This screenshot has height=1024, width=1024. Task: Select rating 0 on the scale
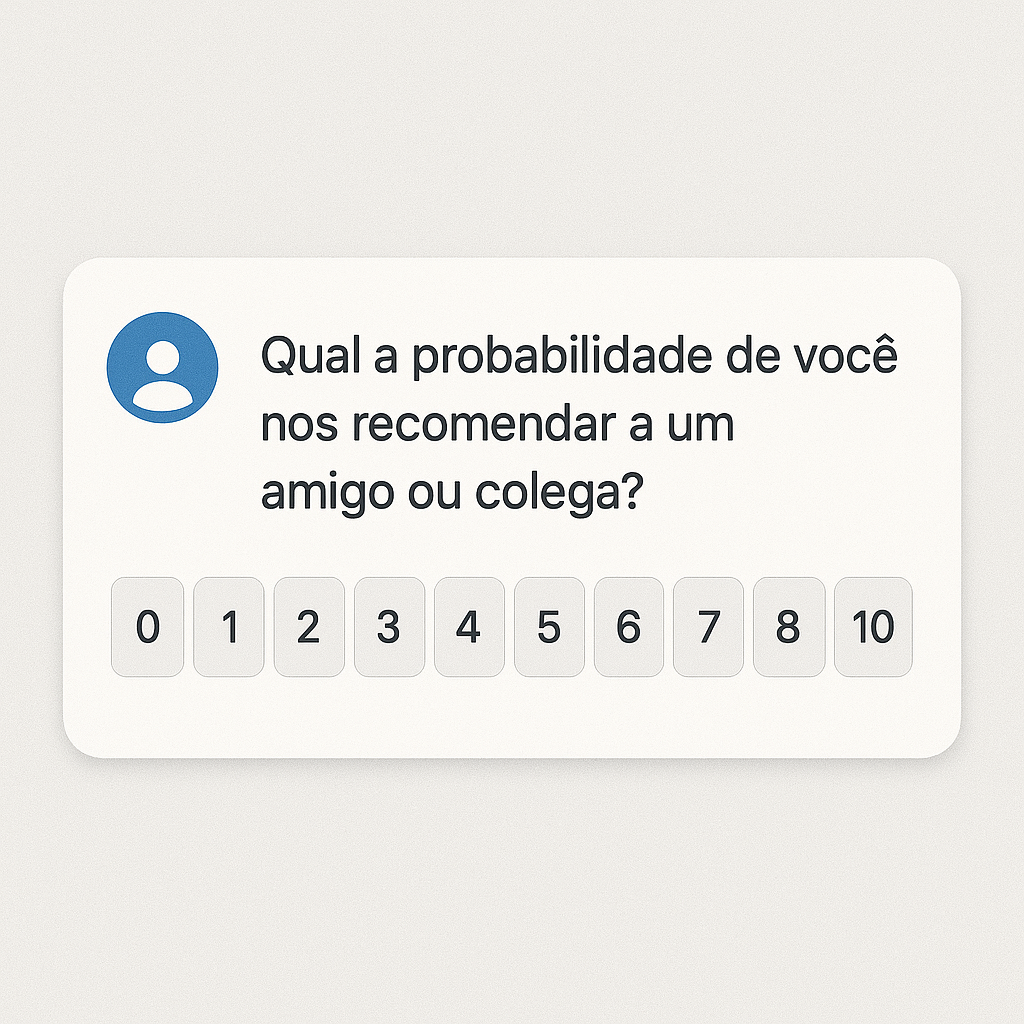pyautogui.click(x=148, y=627)
